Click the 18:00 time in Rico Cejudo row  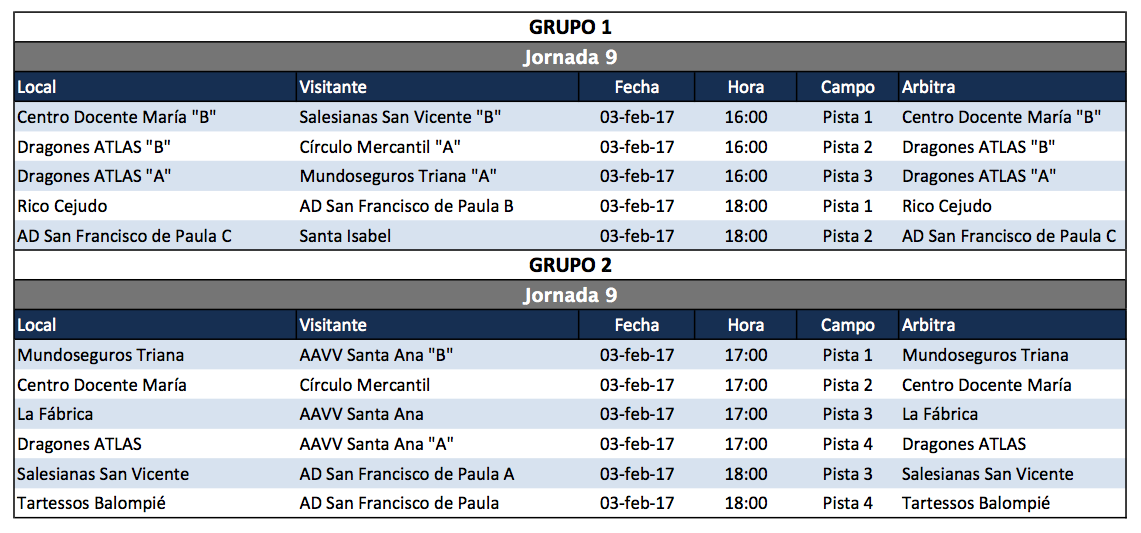point(746,206)
